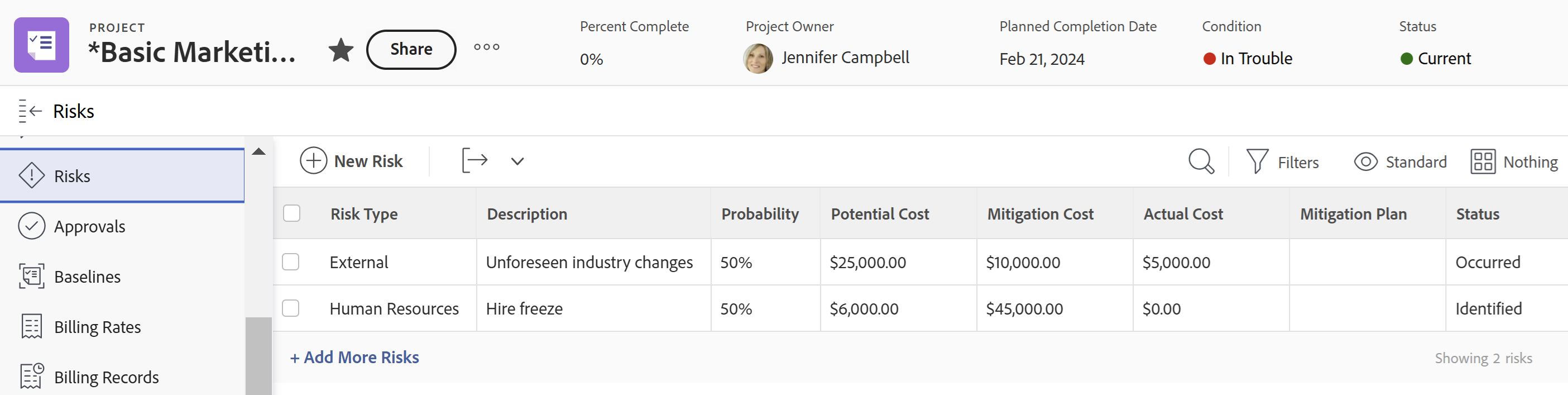Open the Status Current dropdown

click(x=1436, y=59)
